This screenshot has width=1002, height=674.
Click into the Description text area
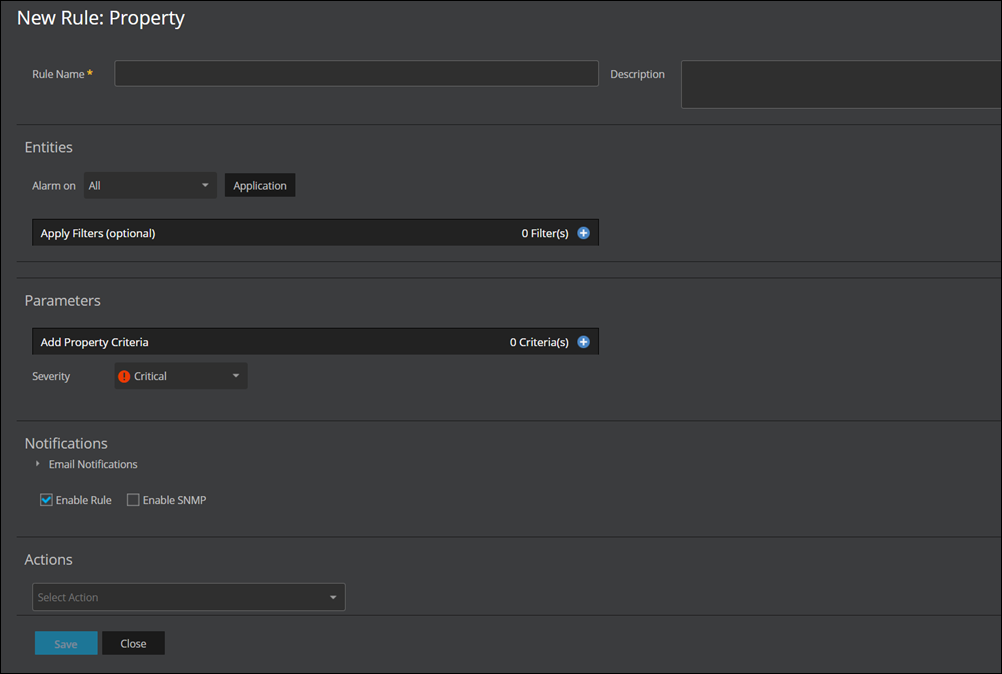840,84
